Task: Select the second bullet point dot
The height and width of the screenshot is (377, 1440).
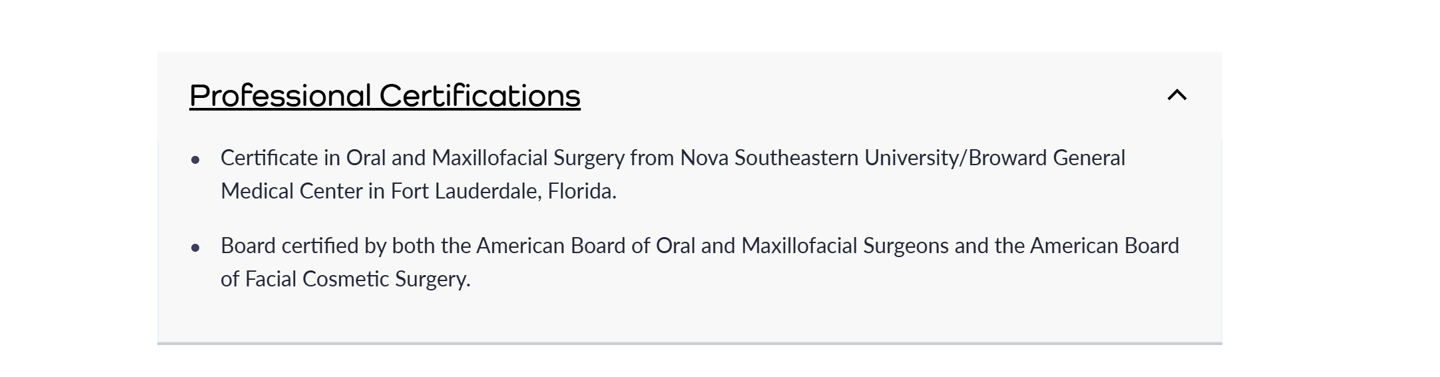Action: 196,247
